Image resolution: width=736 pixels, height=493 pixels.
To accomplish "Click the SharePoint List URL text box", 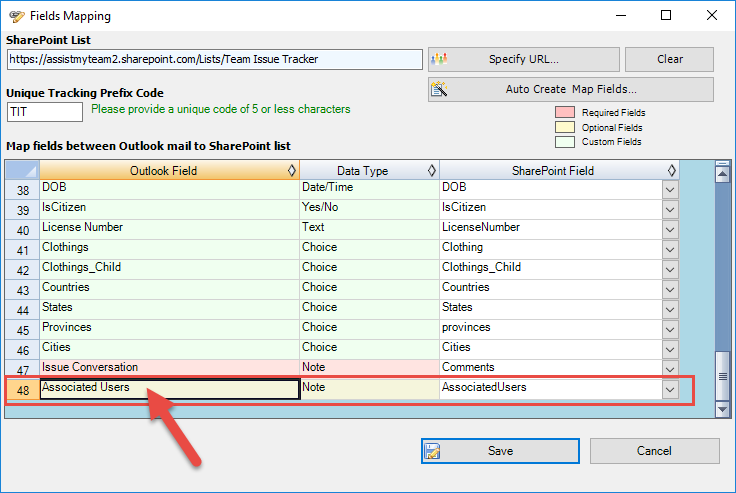I will pyautogui.click(x=214, y=60).
